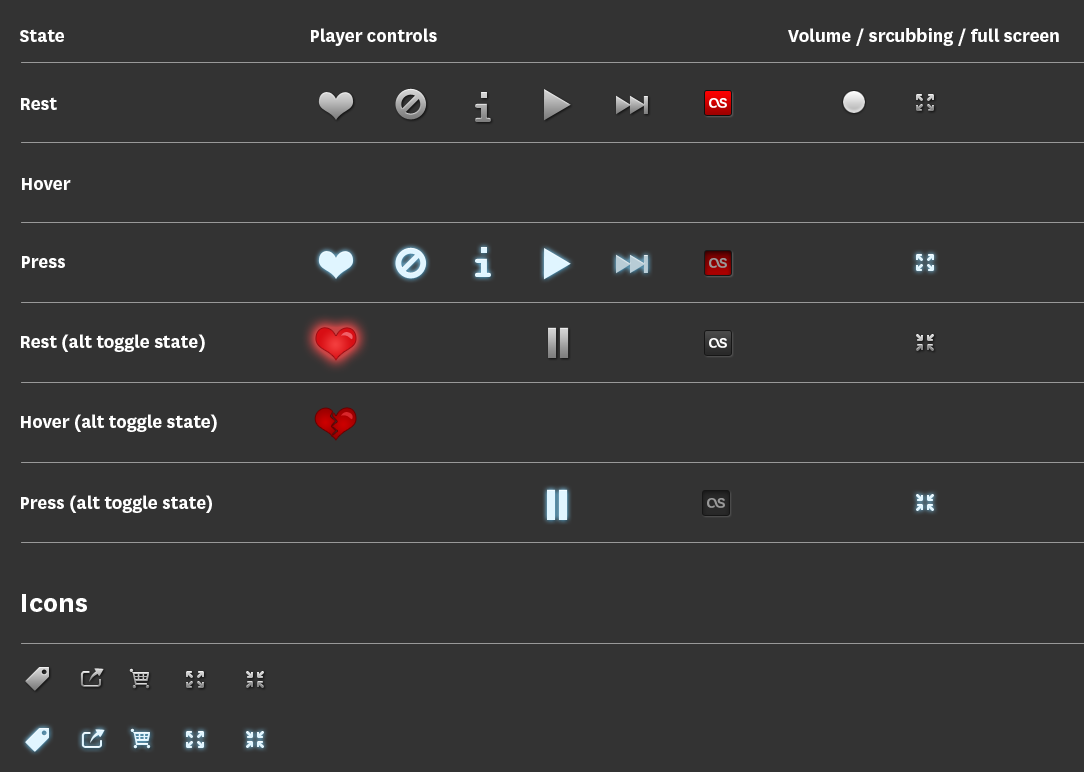Click the blue collapse fullscreen icon in bottom row
Image resolution: width=1084 pixels, height=772 pixels.
[255, 740]
